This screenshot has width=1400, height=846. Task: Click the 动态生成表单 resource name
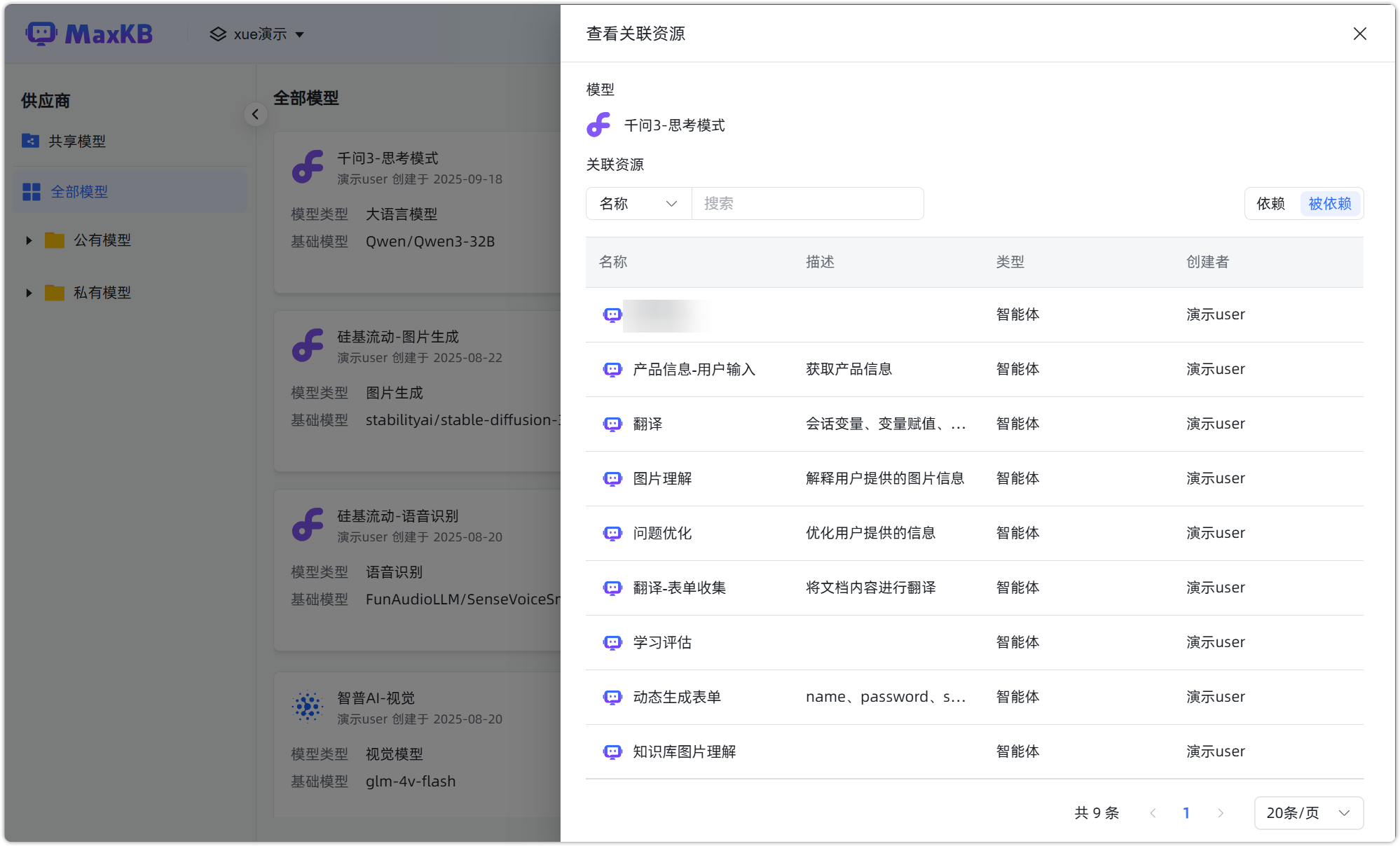tap(677, 697)
